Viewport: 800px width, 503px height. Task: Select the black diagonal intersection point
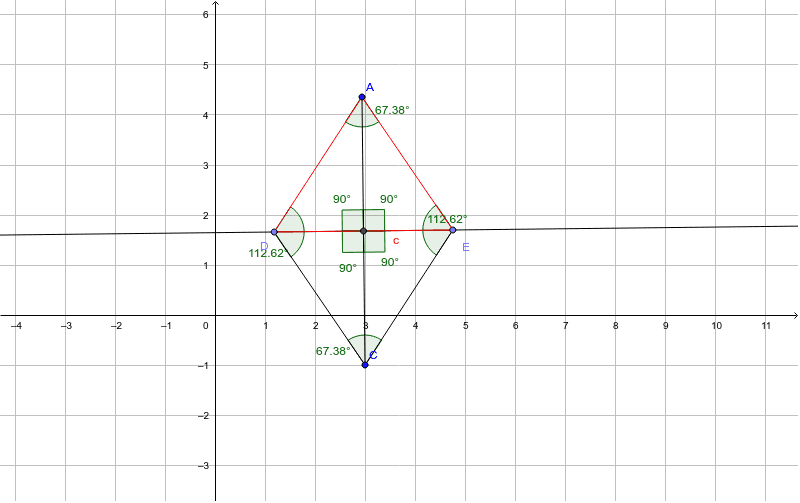click(x=364, y=231)
